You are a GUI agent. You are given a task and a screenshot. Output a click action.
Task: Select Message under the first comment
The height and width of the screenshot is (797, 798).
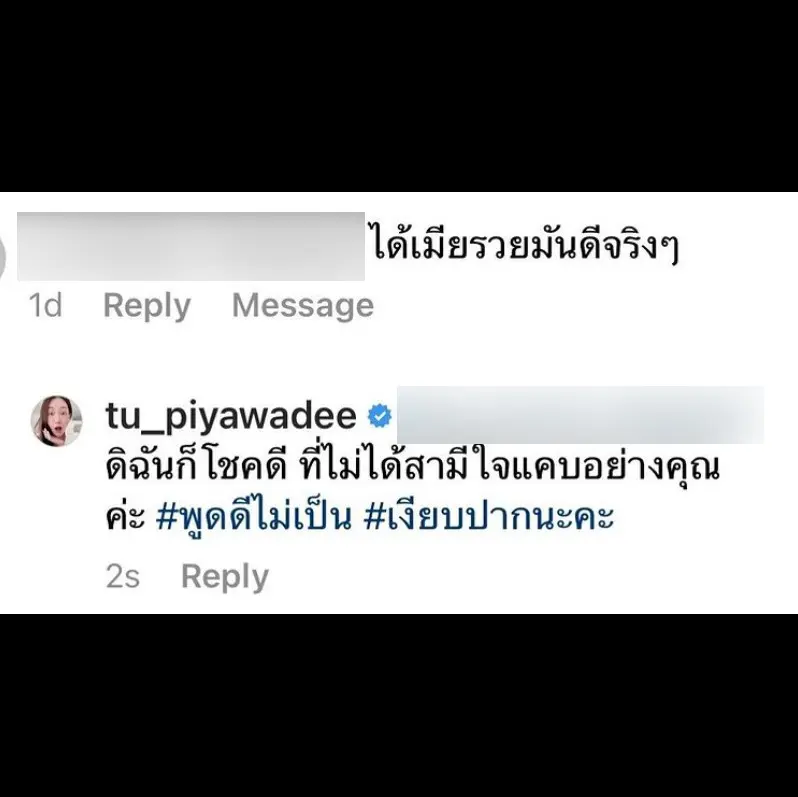pyautogui.click(x=303, y=305)
